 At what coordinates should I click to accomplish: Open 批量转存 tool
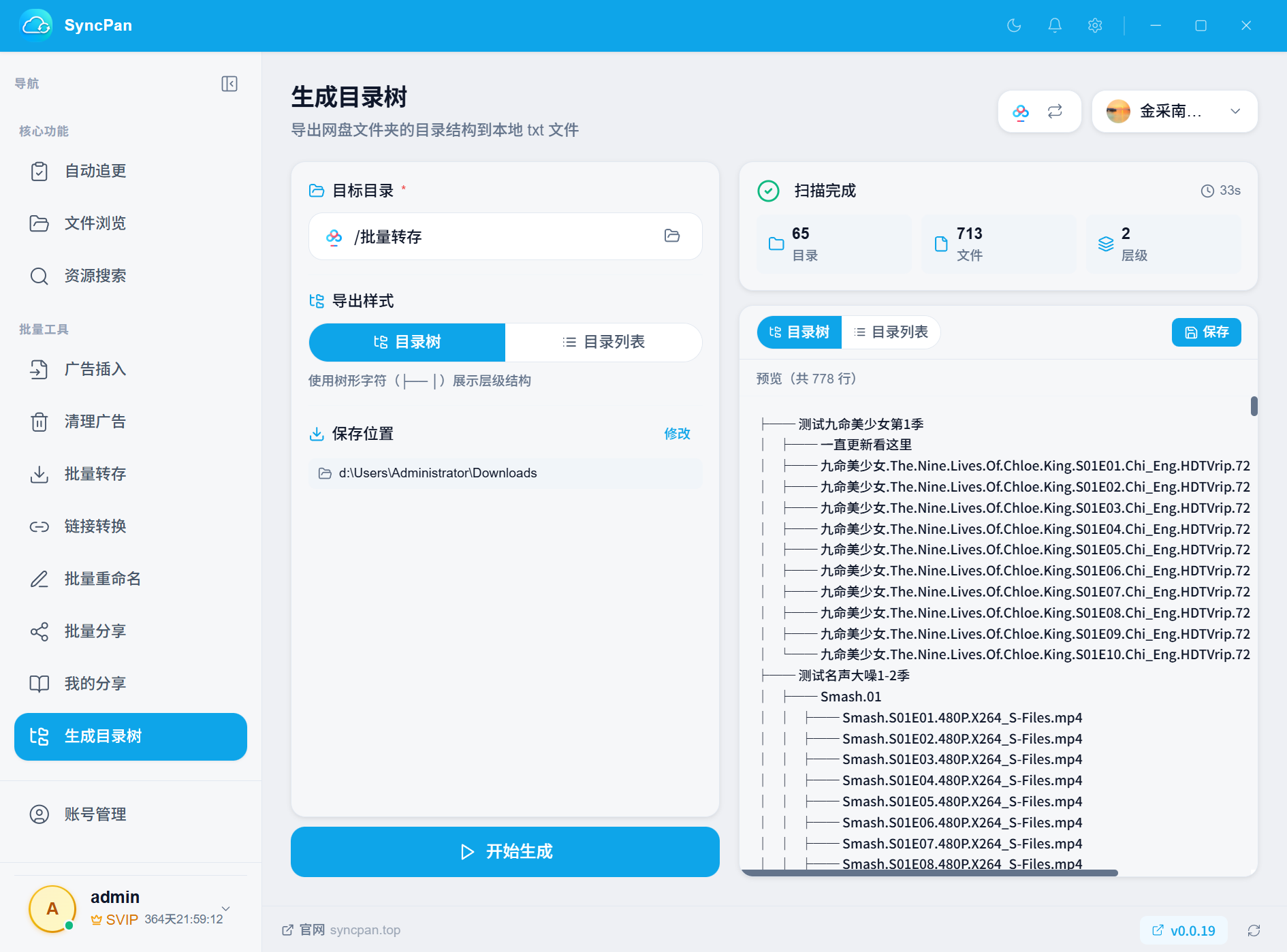point(131,474)
